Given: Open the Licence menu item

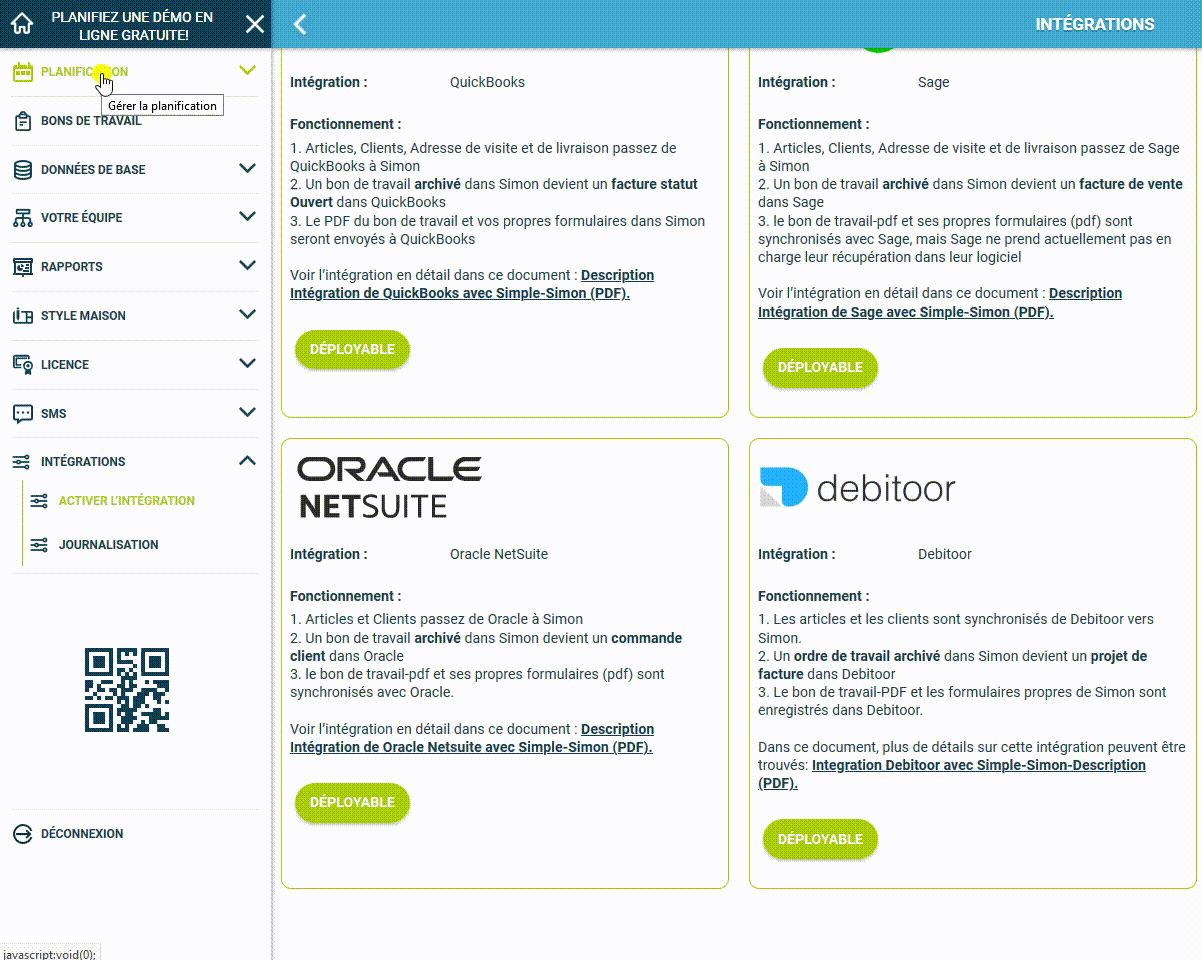Looking at the screenshot, I should (x=65, y=365).
